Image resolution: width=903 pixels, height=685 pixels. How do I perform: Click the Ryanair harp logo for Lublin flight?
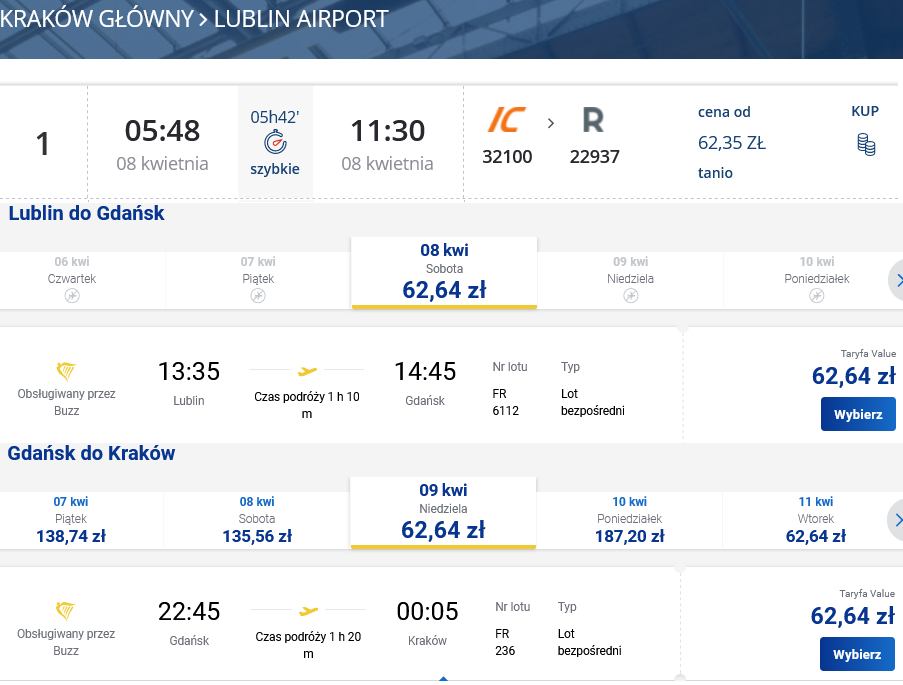click(x=66, y=371)
